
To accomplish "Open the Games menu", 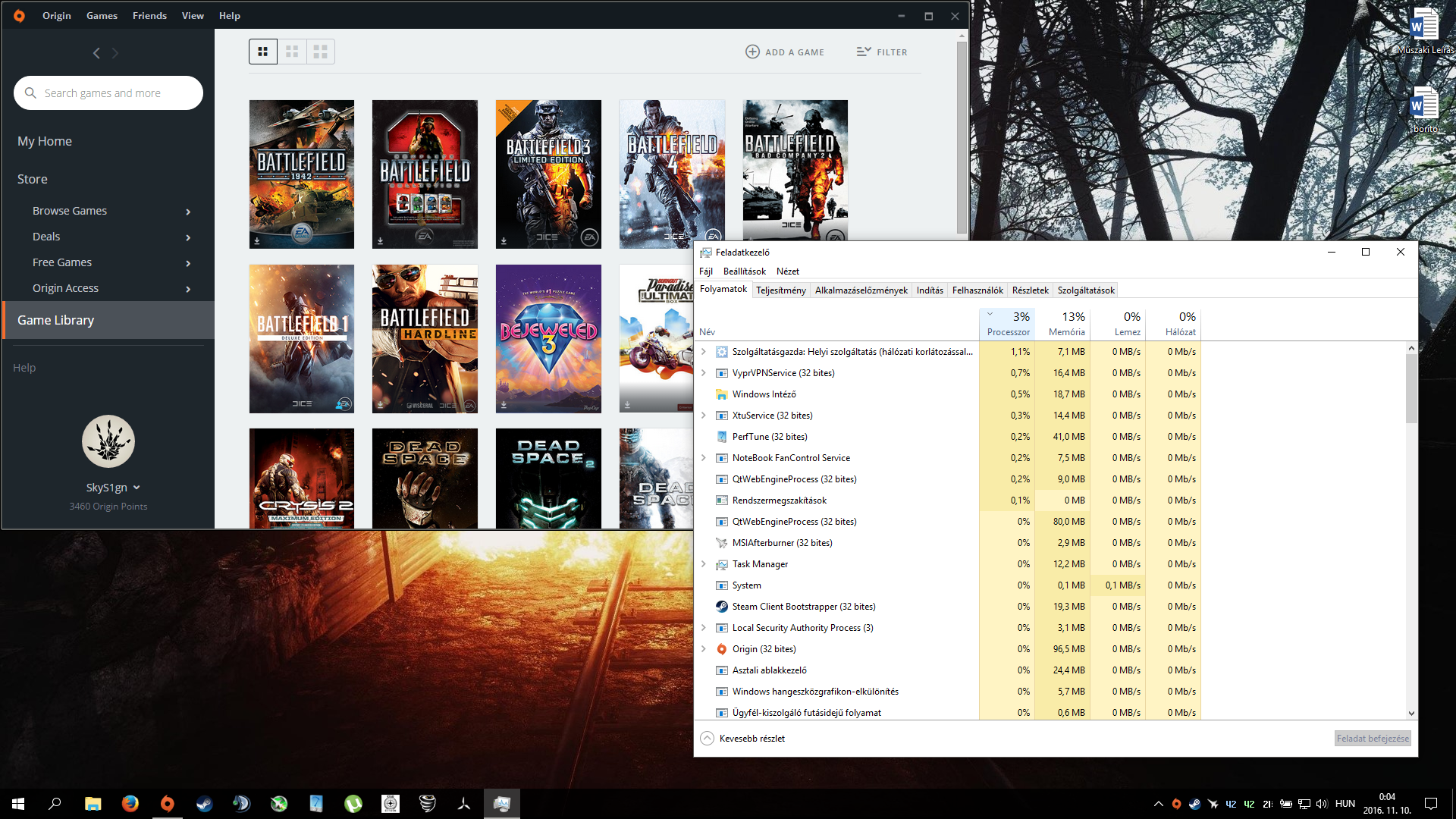I will pyautogui.click(x=102, y=15).
